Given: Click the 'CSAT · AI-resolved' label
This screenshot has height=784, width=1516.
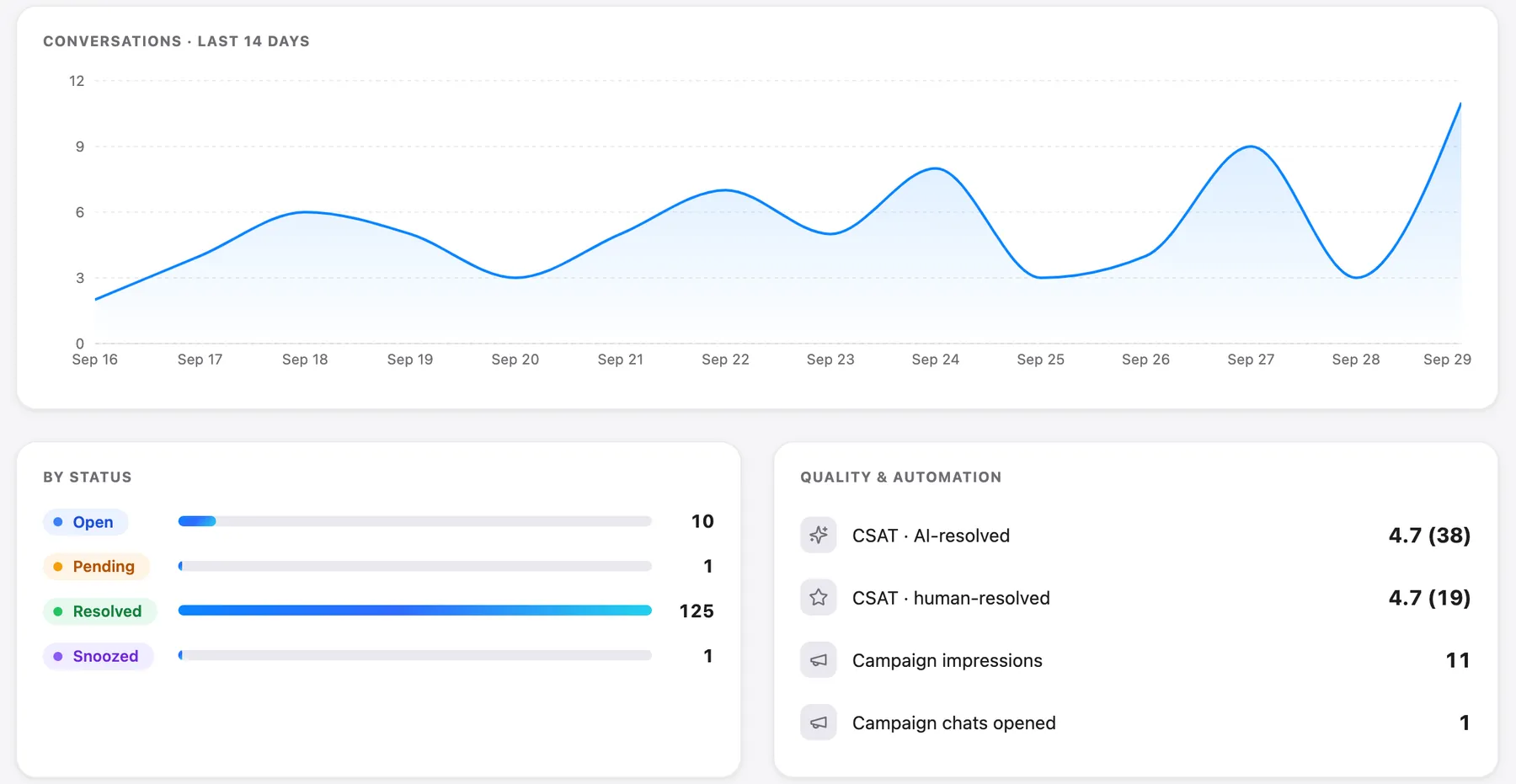Looking at the screenshot, I should click(931, 536).
